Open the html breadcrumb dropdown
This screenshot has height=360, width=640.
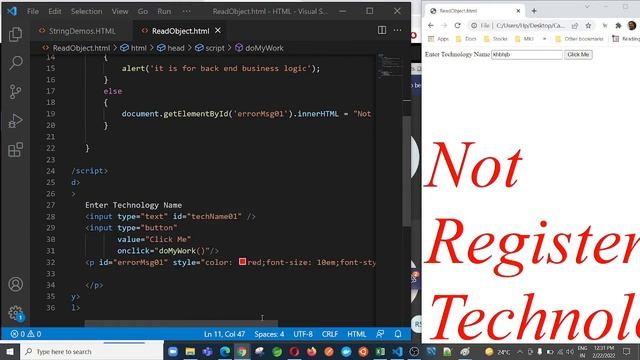[133, 48]
